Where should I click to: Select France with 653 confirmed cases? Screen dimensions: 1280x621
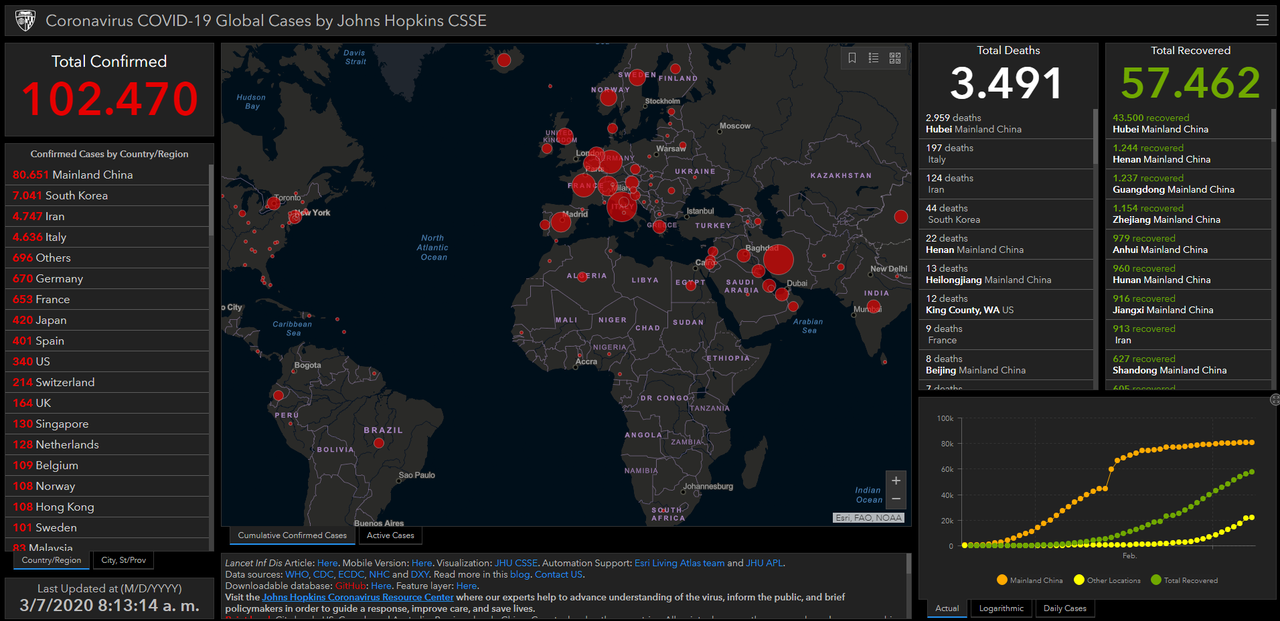108,299
